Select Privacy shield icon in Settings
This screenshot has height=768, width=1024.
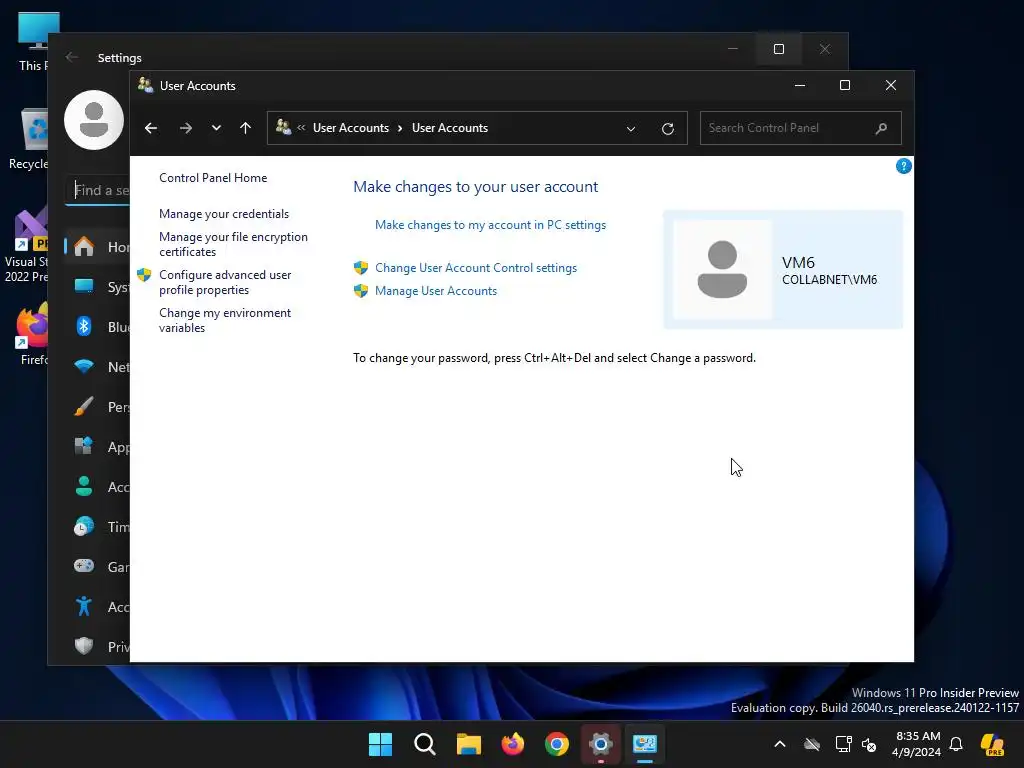(x=84, y=646)
